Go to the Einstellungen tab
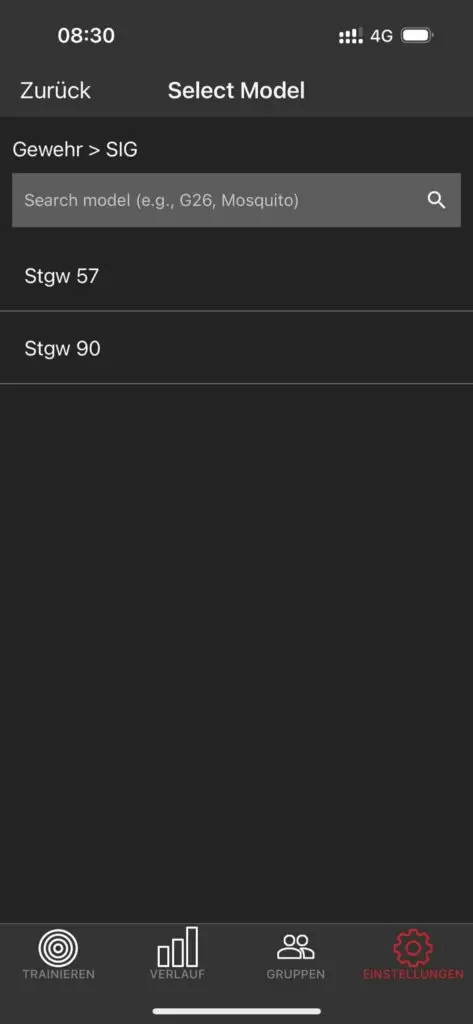The width and height of the screenshot is (473, 1024). pos(414,954)
